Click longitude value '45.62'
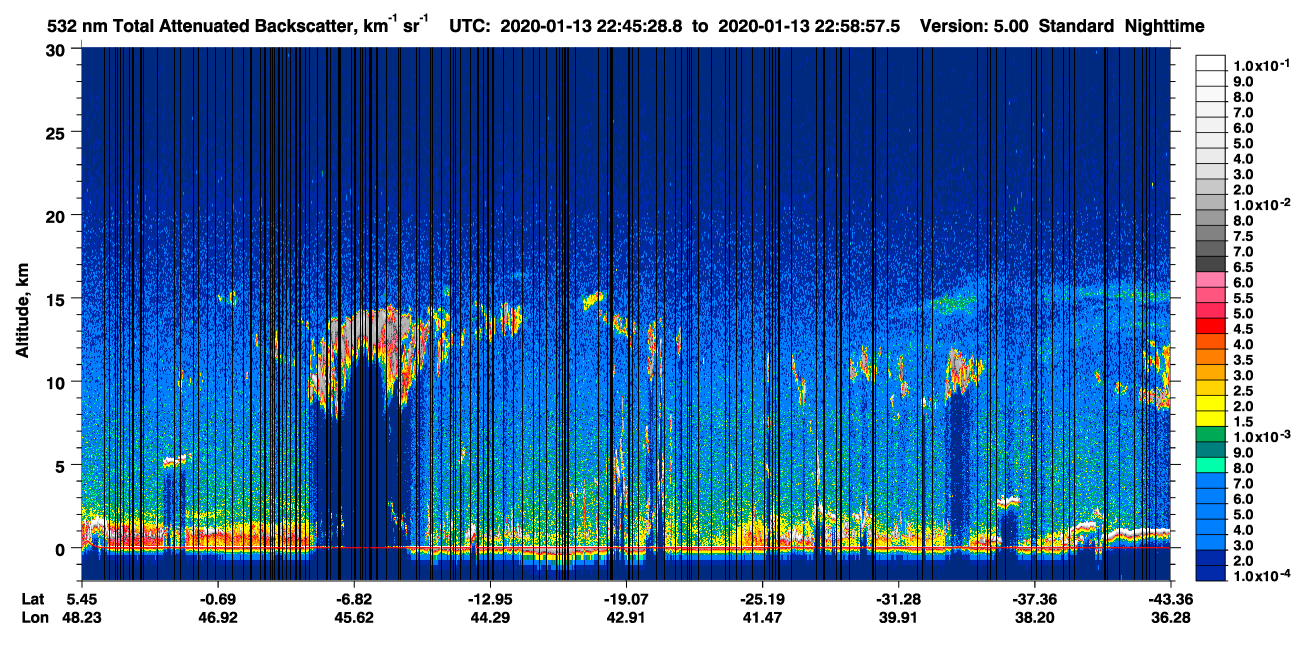The width and height of the screenshot is (1300, 667). click(354, 618)
